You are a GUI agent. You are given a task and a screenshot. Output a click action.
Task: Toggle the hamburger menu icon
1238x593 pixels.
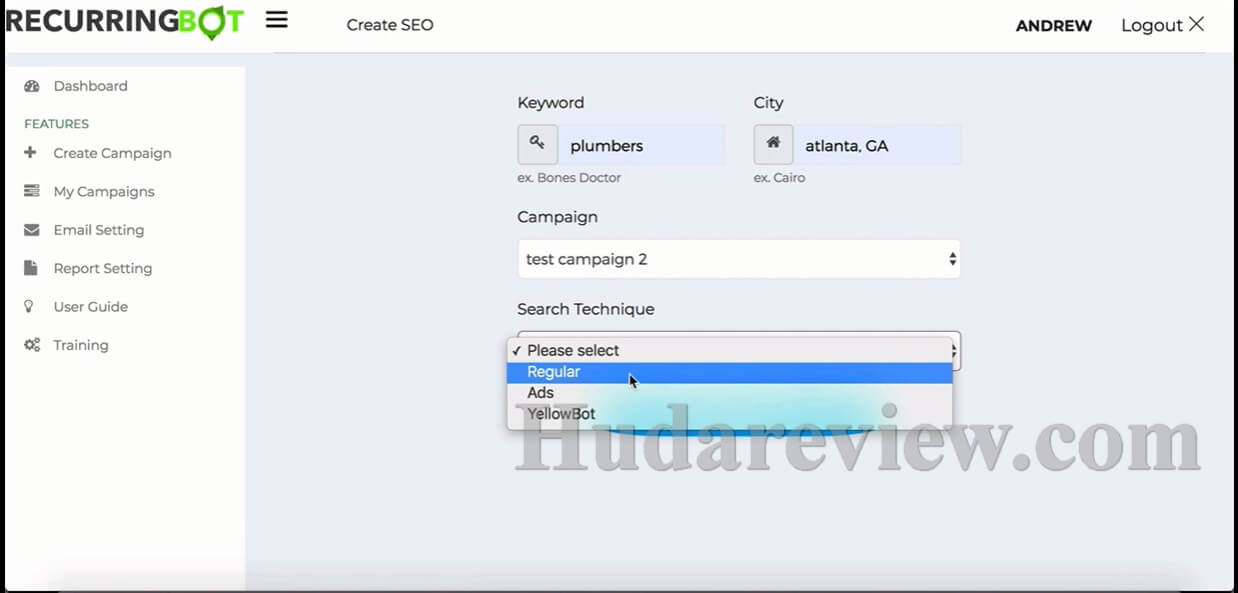click(277, 20)
